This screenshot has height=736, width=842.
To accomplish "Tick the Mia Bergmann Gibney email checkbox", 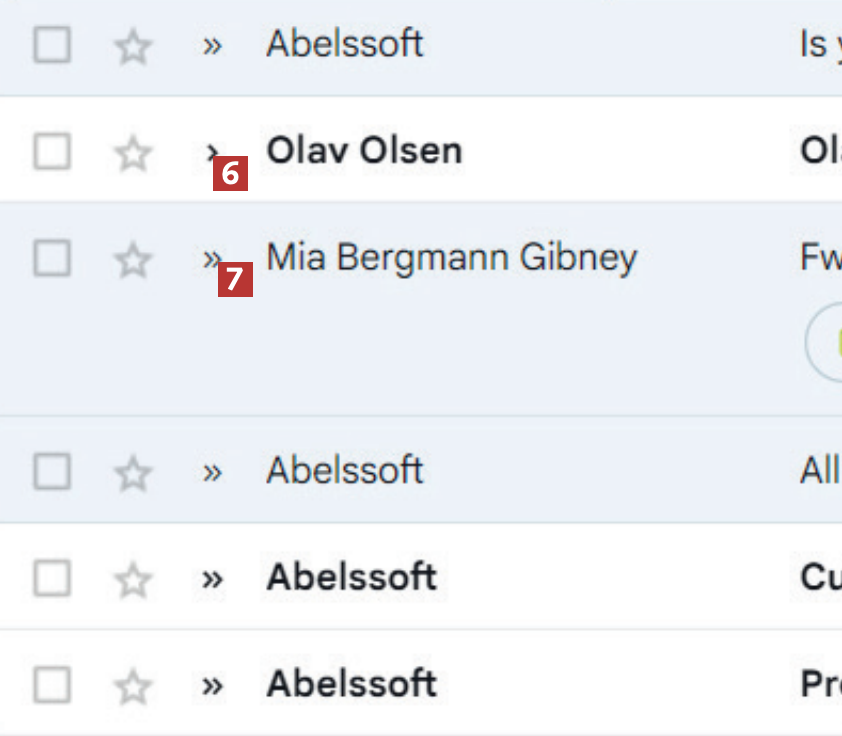I will (52, 259).
